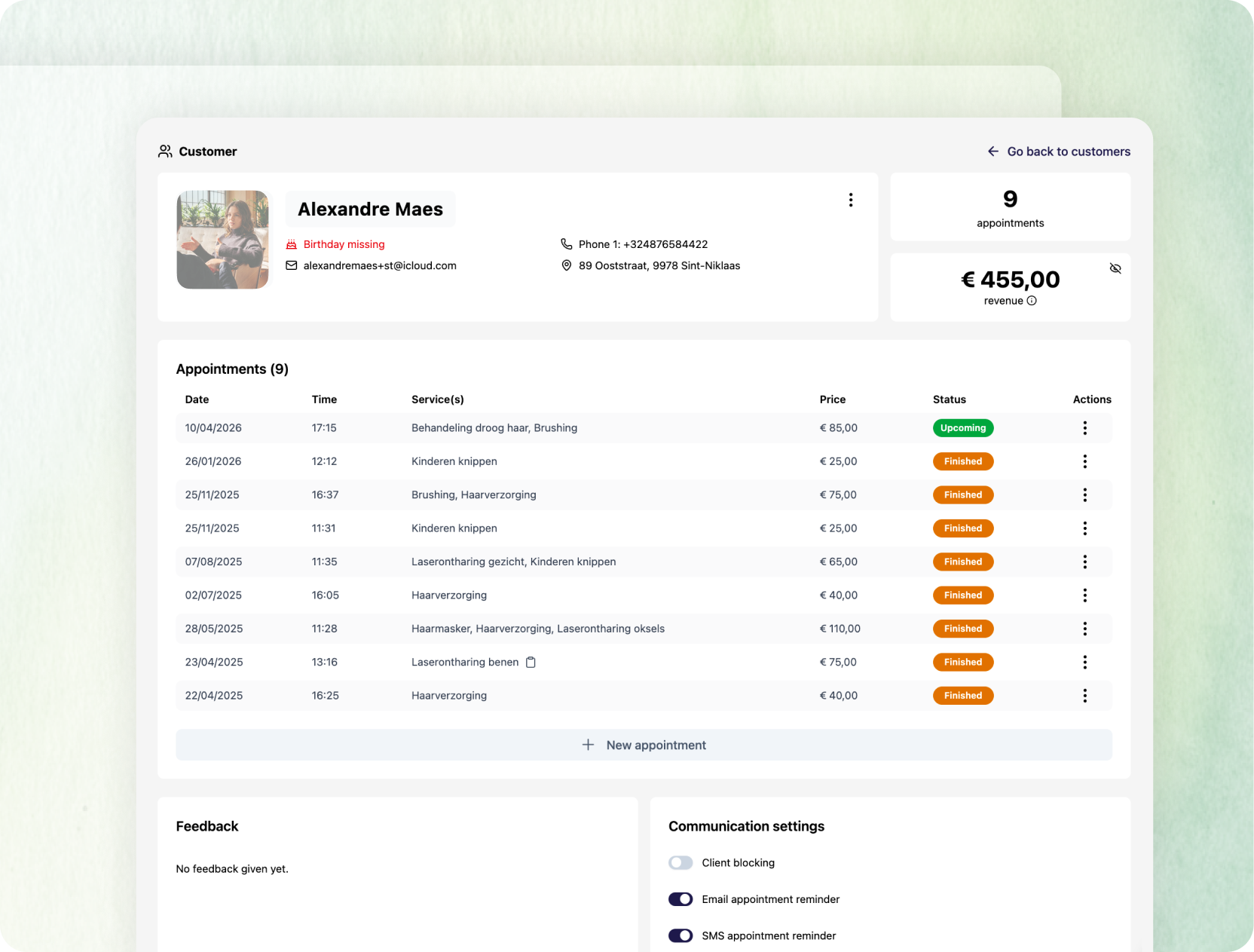Screen dimensions: 1254x952
Task: Click the red birthday cake icon
Action: point(292,244)
